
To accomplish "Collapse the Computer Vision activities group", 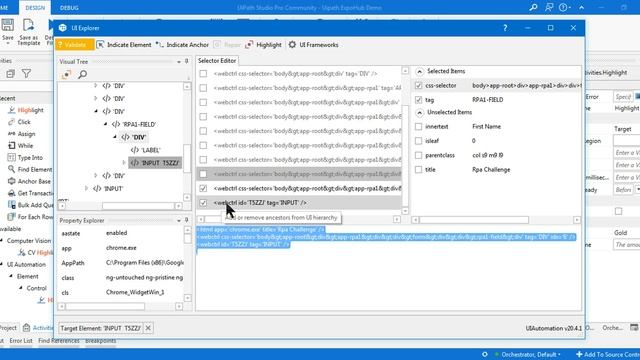I will tap(2, 241).
